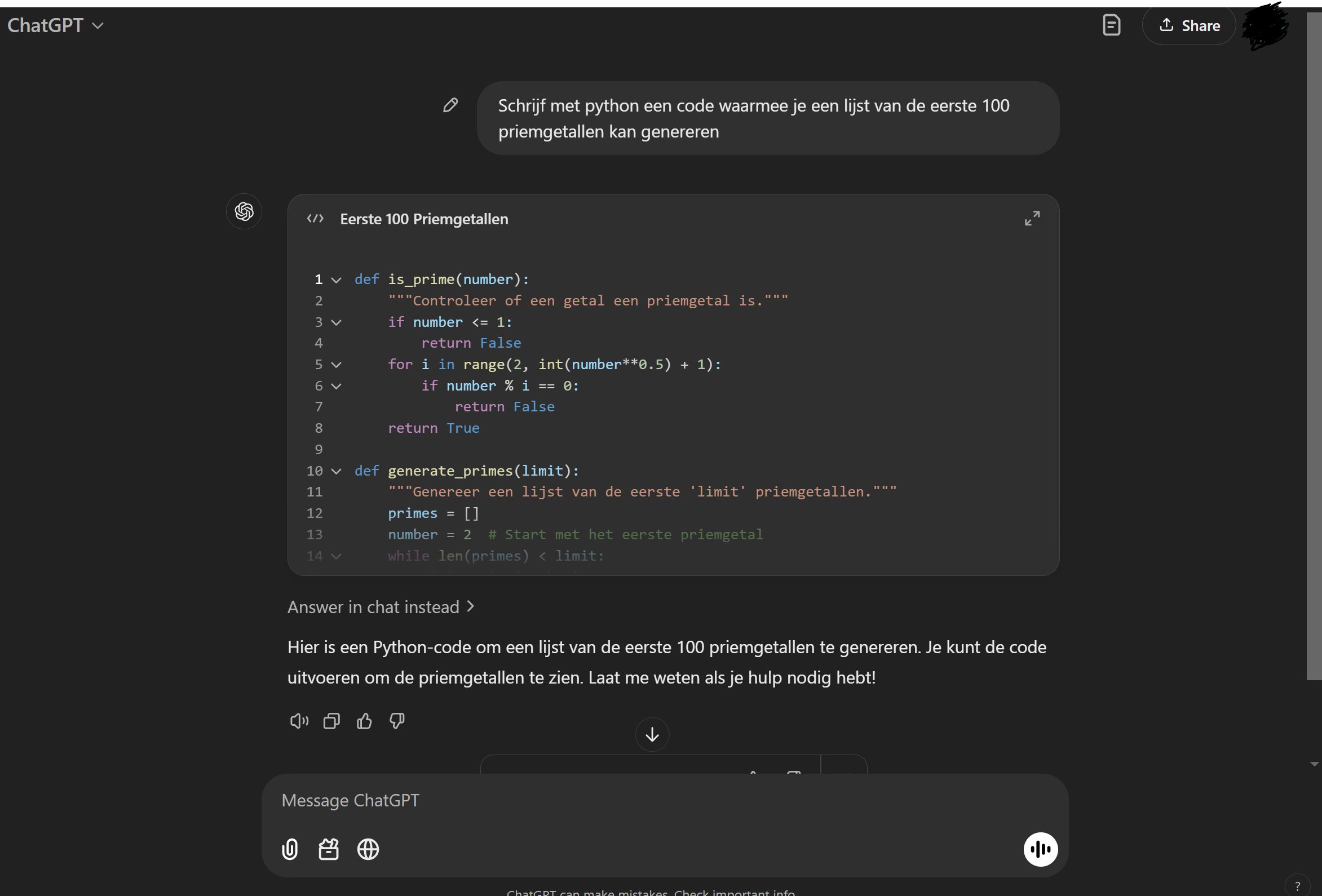The image size is (1322, 896).
Task: Mark response with thumbs up
Action: point(364,721)
